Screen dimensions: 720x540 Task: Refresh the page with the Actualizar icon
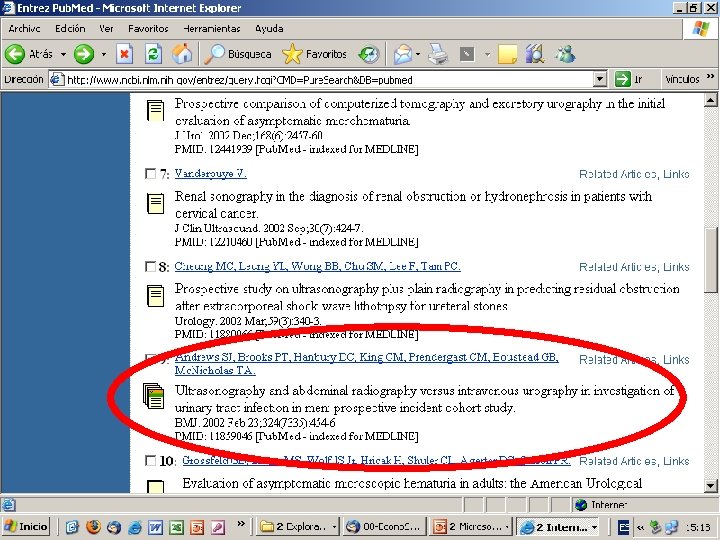(x=153, y=54)
